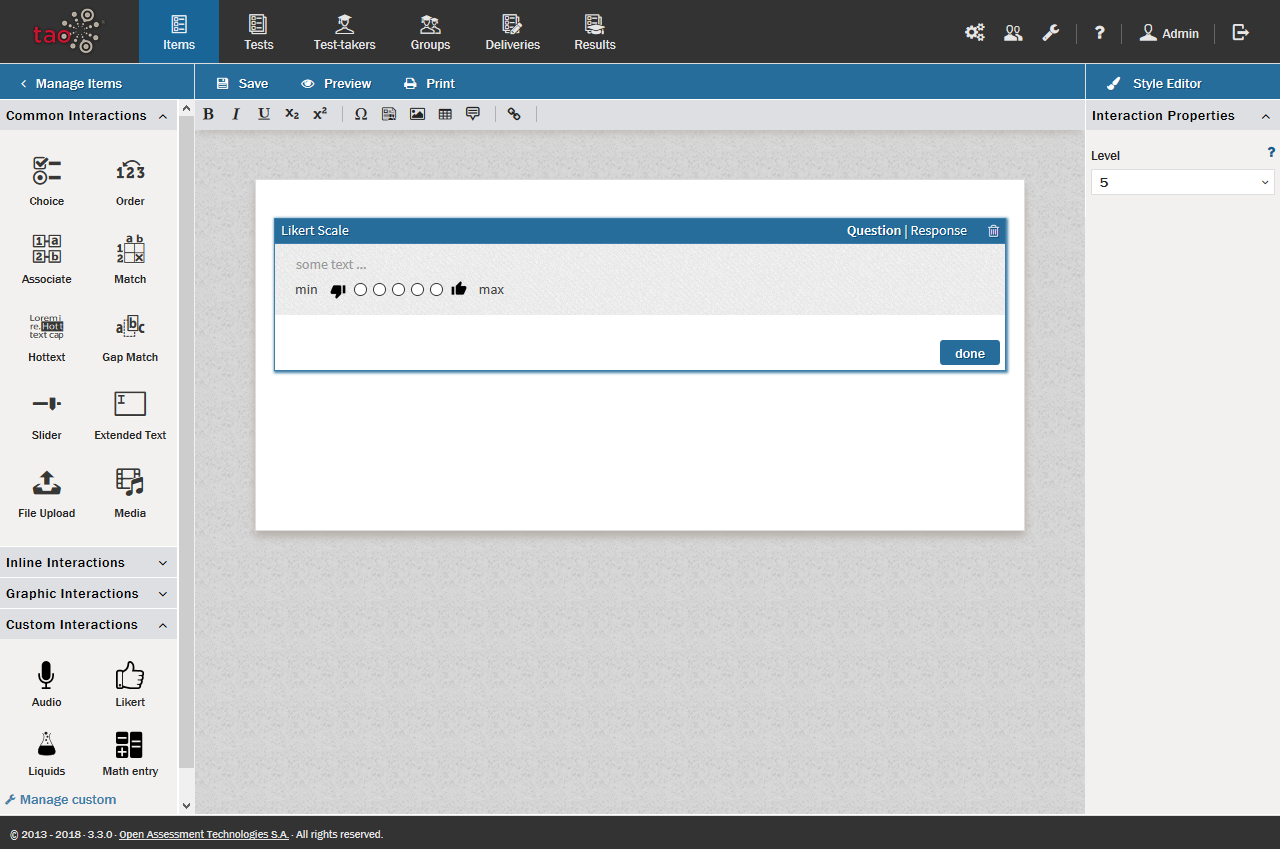Select the first Likert radio button

coord(361,290)
